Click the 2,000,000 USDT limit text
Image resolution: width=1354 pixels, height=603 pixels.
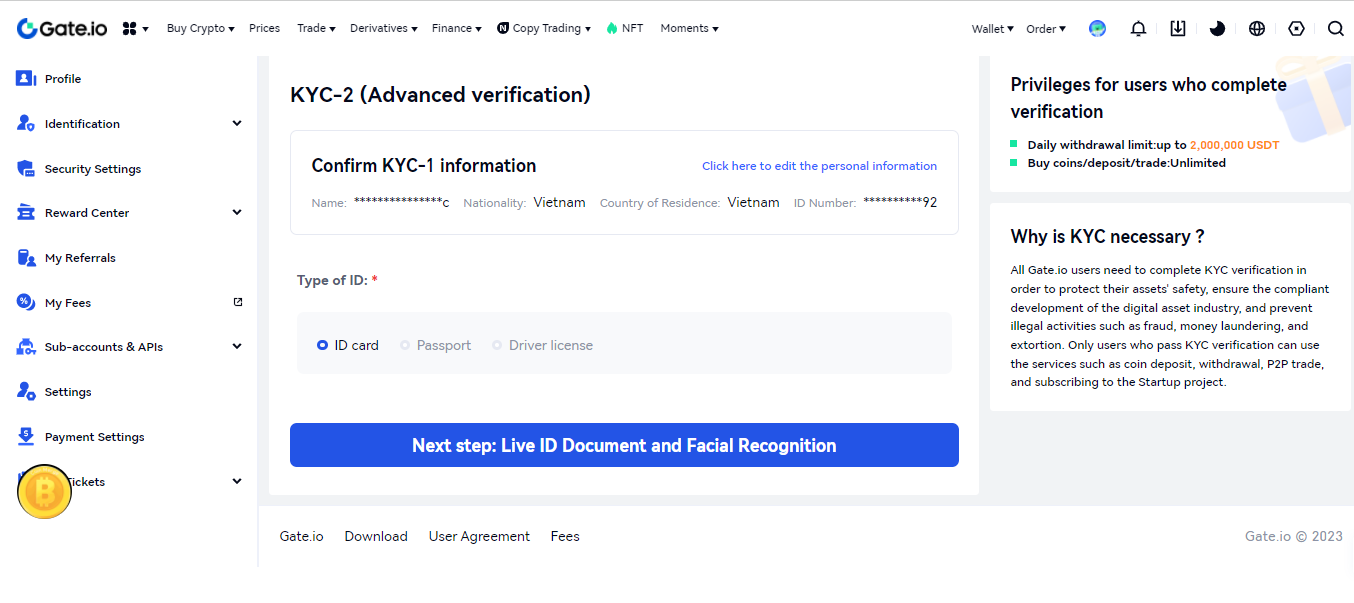coord(1234,145)
